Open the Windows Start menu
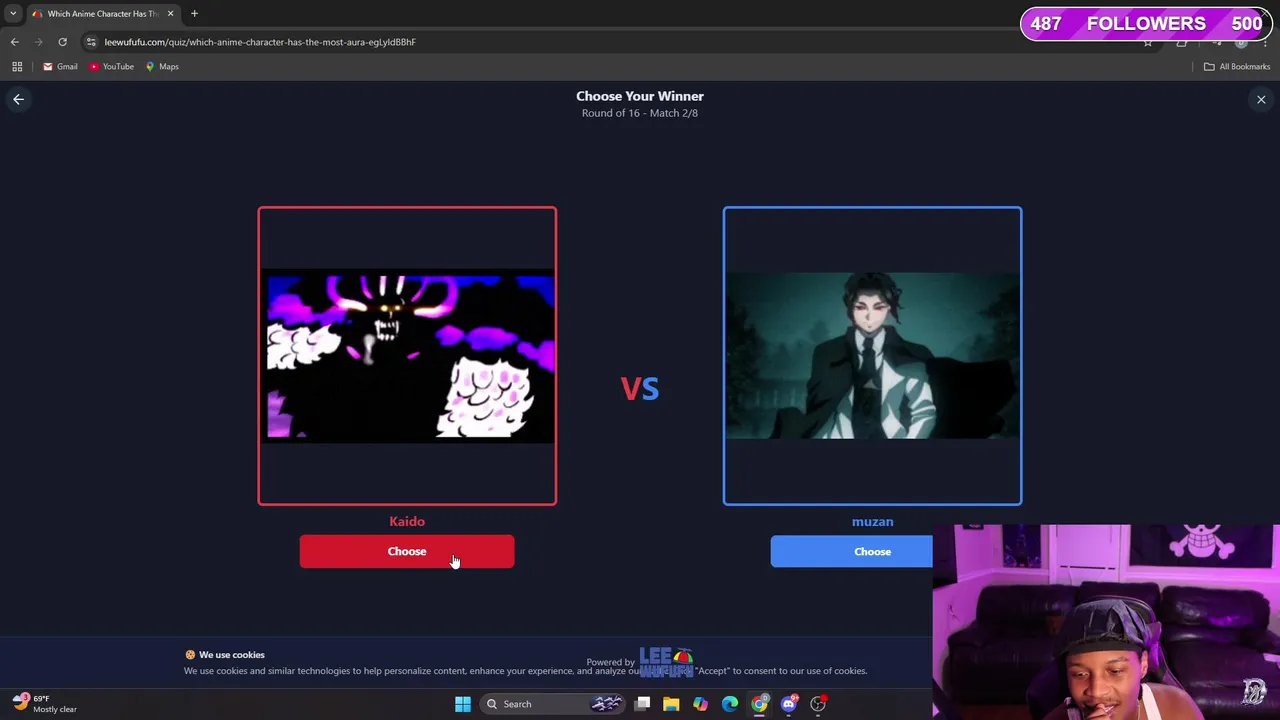Screen dimensions: 1280x720 (462, 704)
